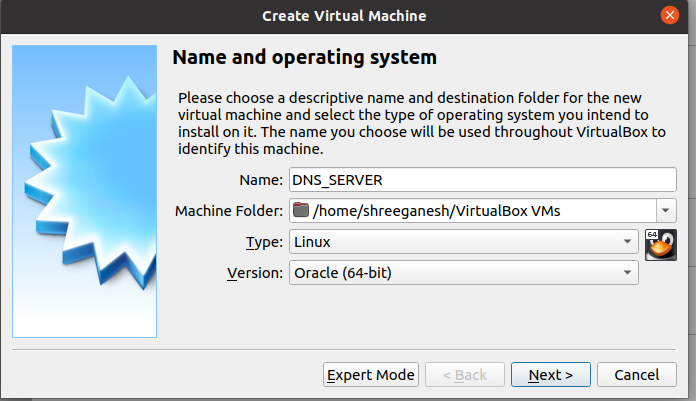Click the Oracle Linux 64-bit penguin icon
696x401 pixels.
[660, 245]
